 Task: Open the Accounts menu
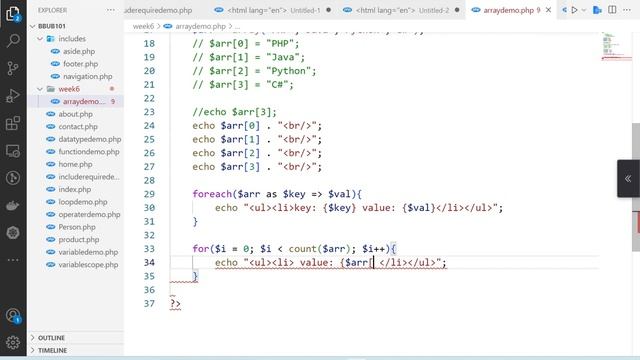point(13,316)
